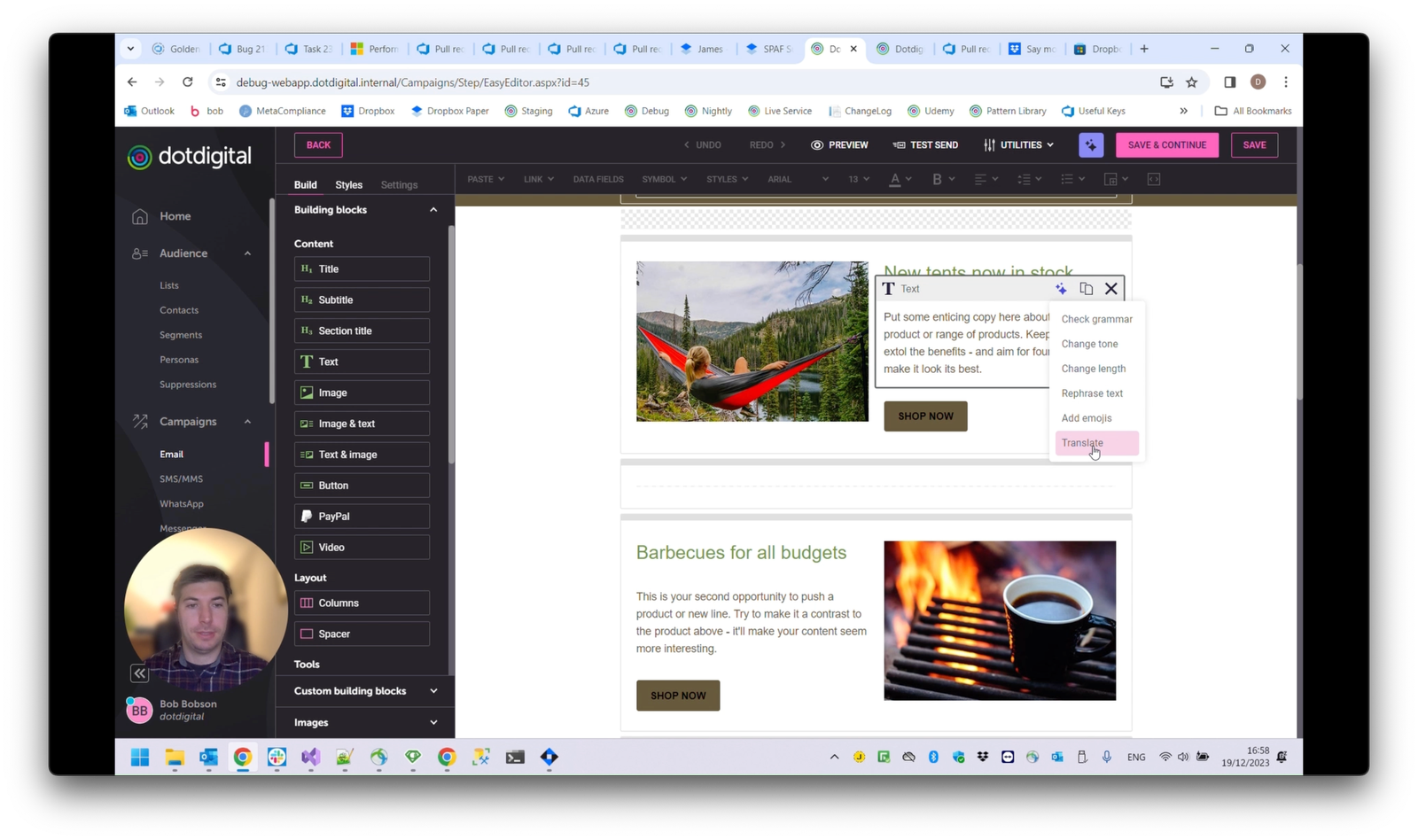This screenshot has width=1418, height=840.
Task: Click the Preview button
Action: [x=839, y=145]
